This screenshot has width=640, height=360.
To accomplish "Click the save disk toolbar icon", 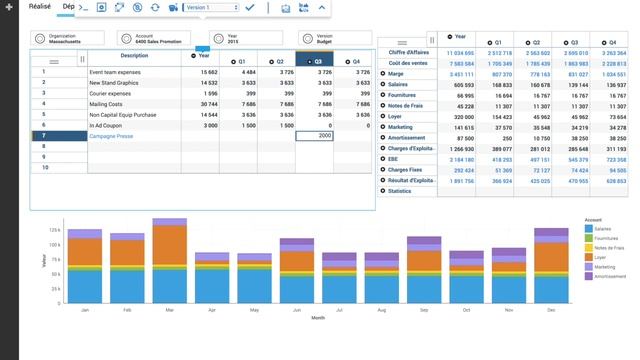I will (286, 8).
